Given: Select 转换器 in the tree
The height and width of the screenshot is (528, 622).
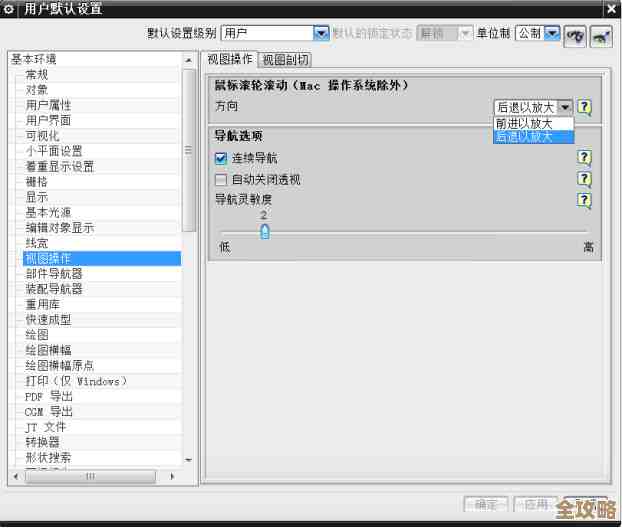Looking at the screenshot, I should [42, 442].
